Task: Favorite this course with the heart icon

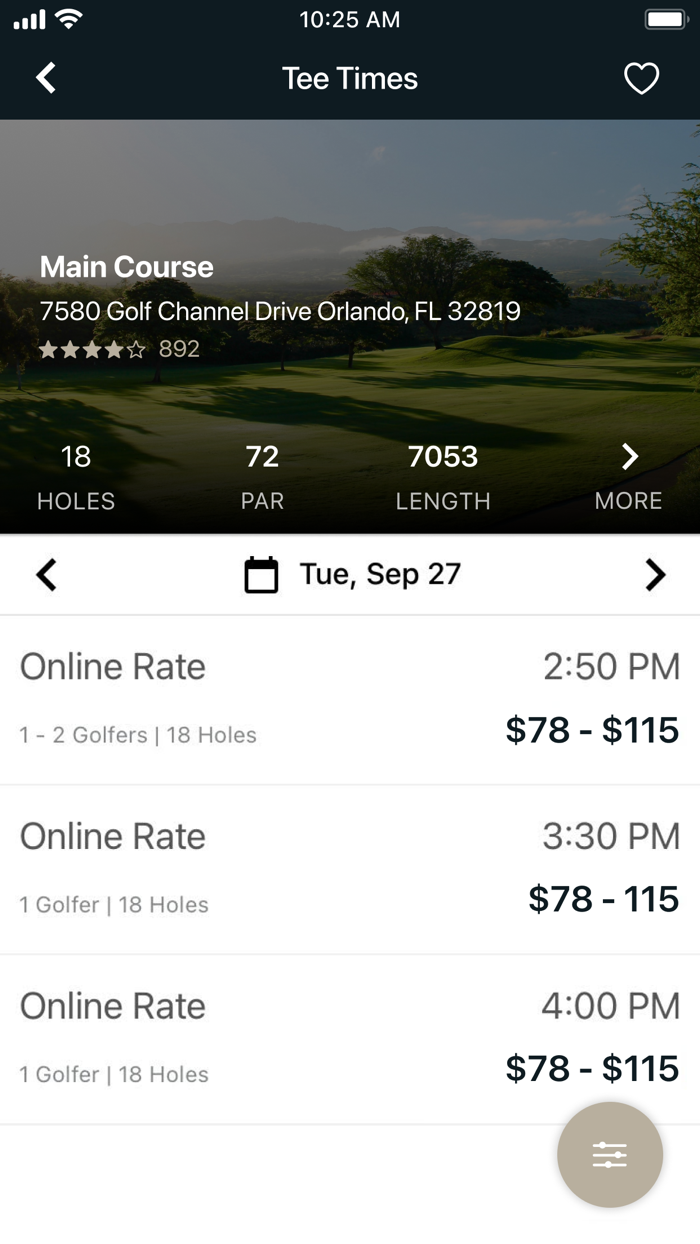Action: pos(641,78)
